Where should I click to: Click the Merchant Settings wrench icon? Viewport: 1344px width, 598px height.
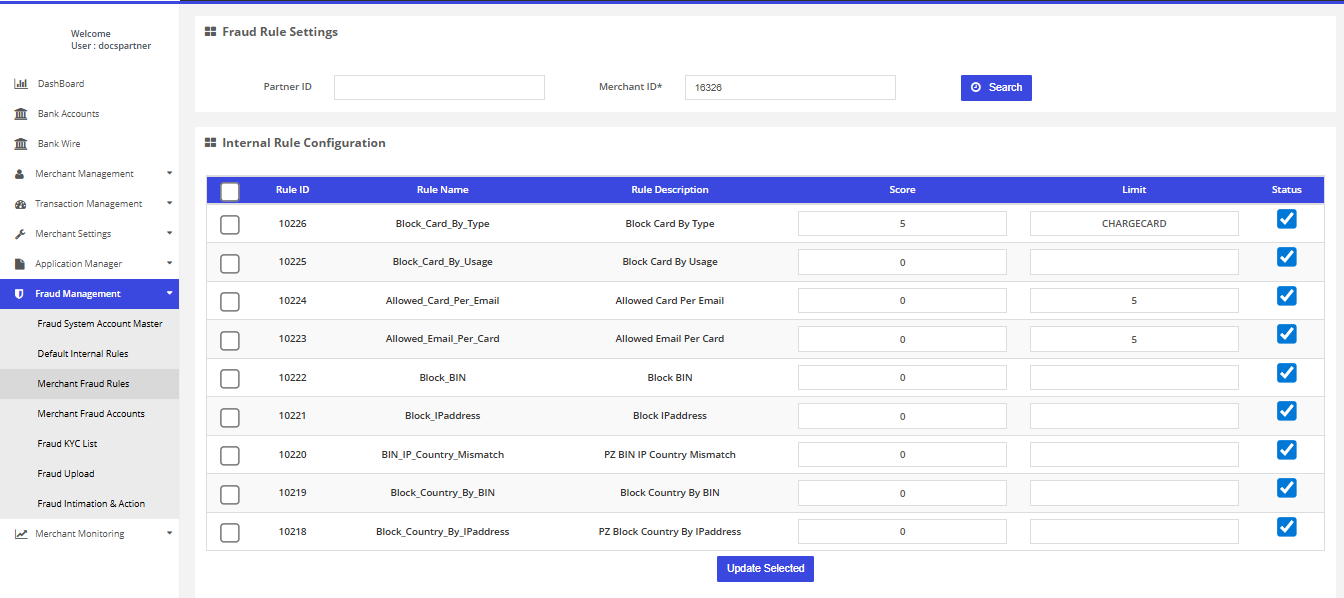[x=20, y=234]
